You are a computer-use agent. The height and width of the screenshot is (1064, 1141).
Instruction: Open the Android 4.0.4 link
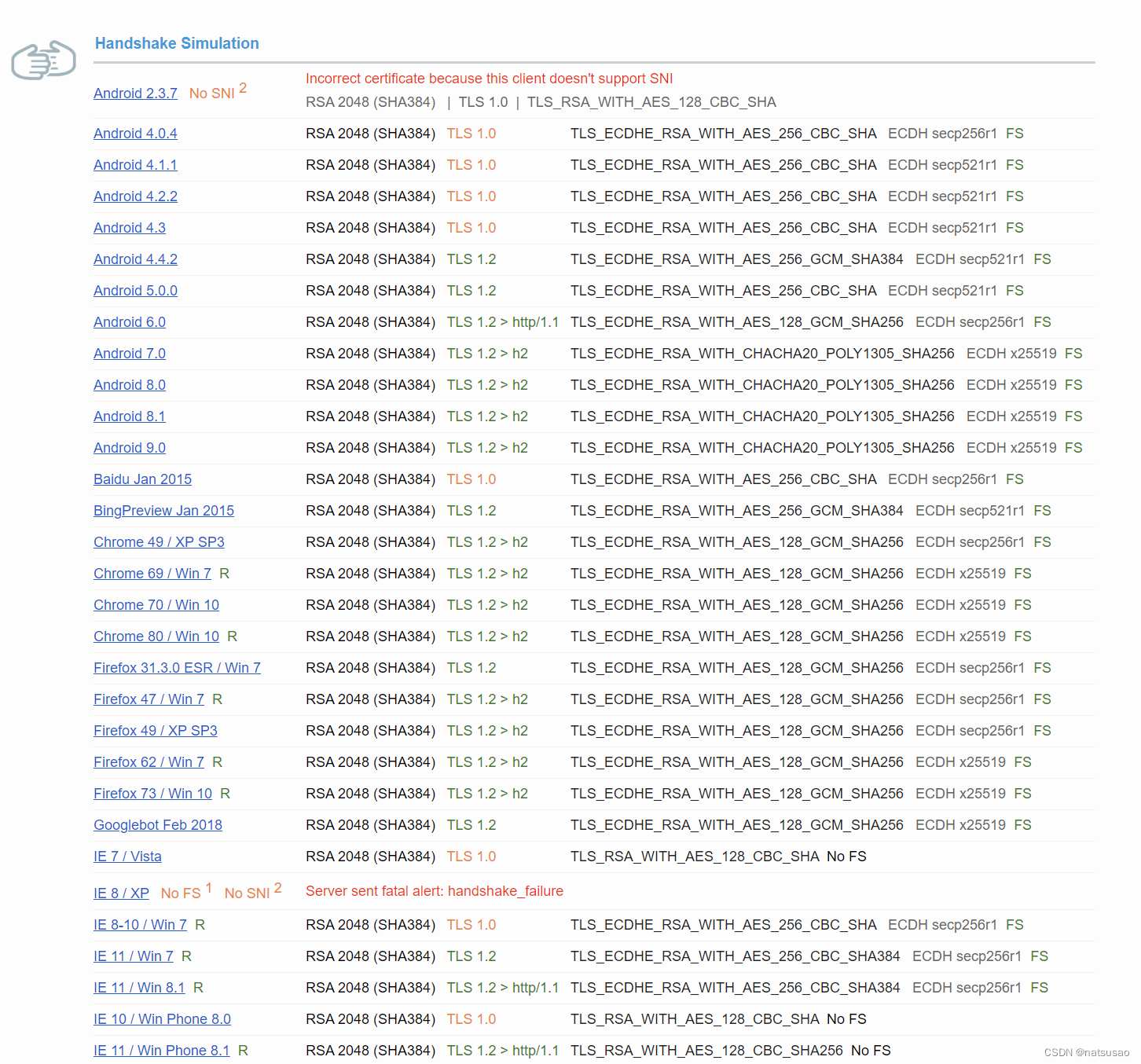coord(135,134)
